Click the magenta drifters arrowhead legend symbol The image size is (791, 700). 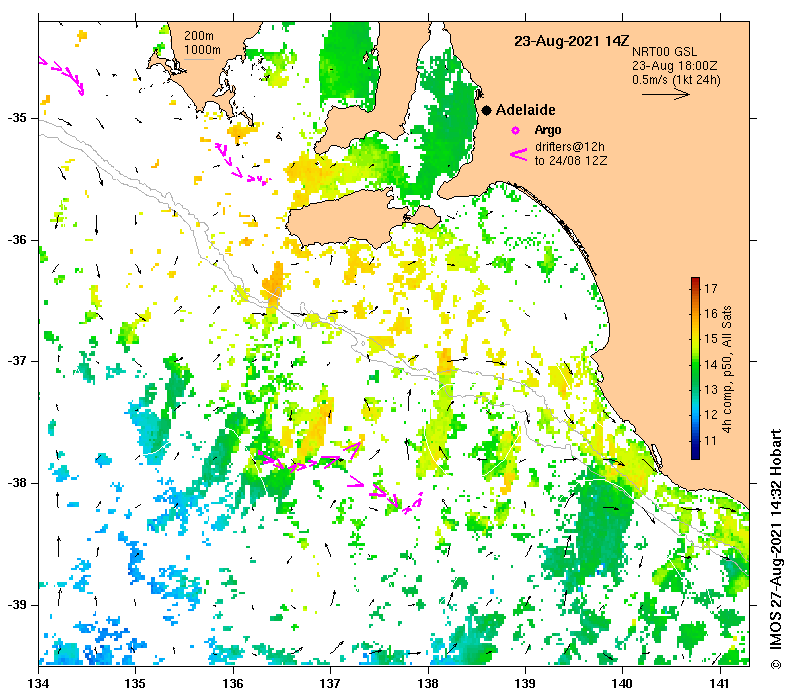coord(518,155)
